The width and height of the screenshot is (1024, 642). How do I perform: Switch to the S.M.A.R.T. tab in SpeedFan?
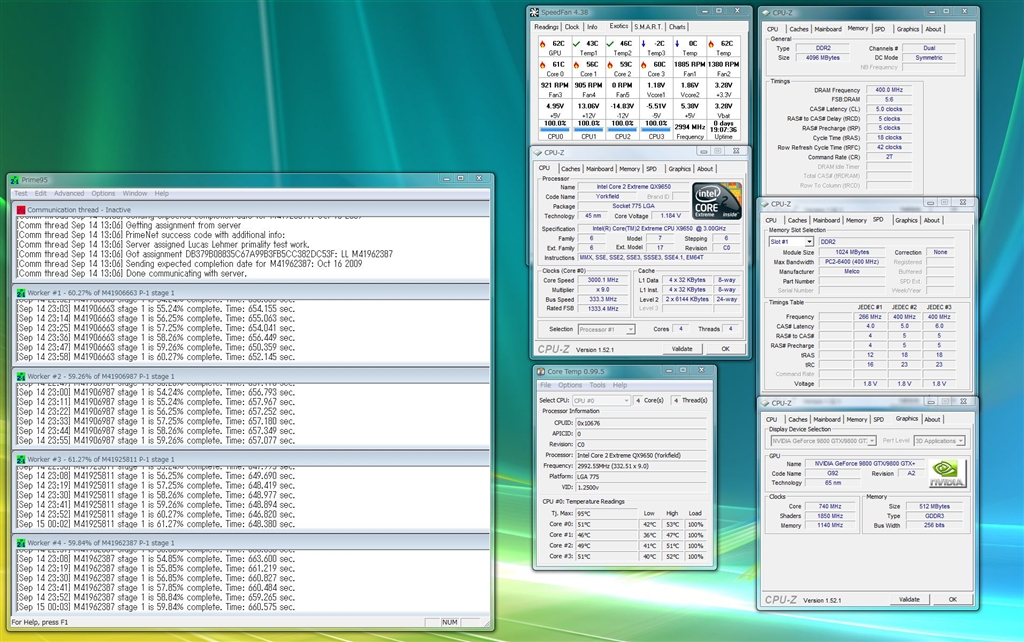(648, 27)
